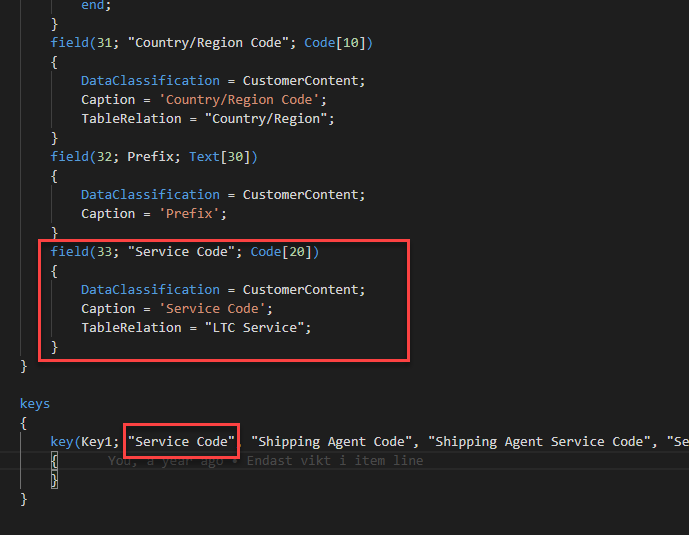This screenshot has width=689, height=535.
Task: Click the "Service Code" name in field 33 declaration
Action: (181, 252)
